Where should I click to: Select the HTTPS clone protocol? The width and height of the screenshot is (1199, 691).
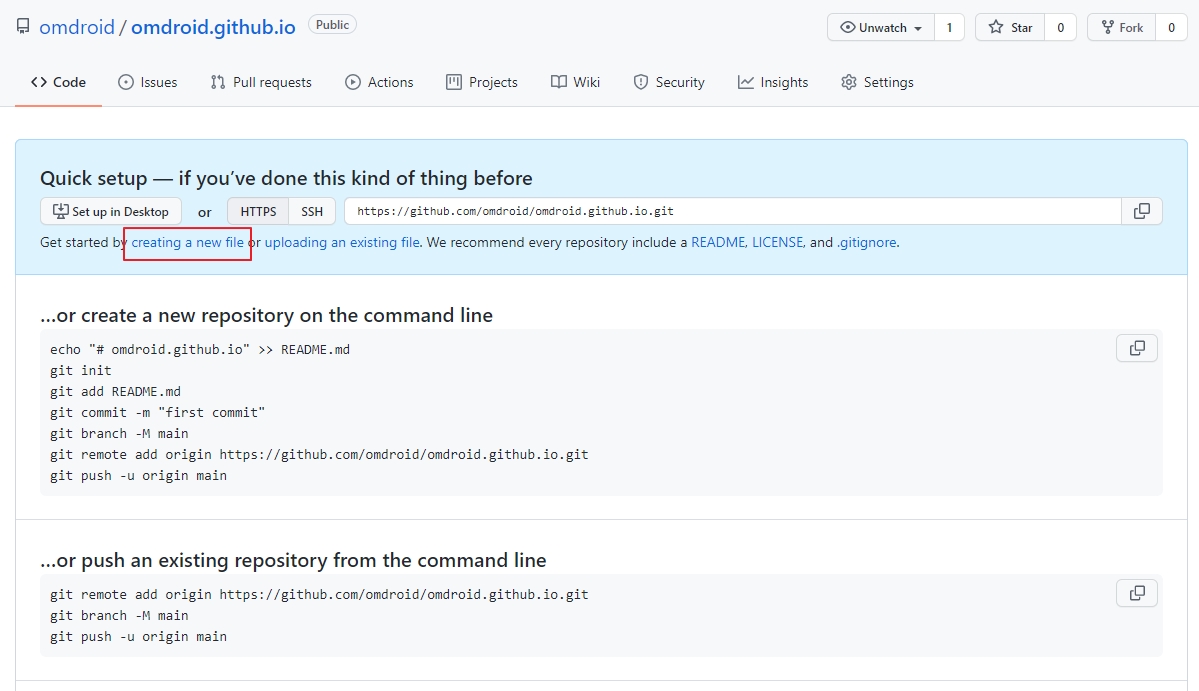258,211
